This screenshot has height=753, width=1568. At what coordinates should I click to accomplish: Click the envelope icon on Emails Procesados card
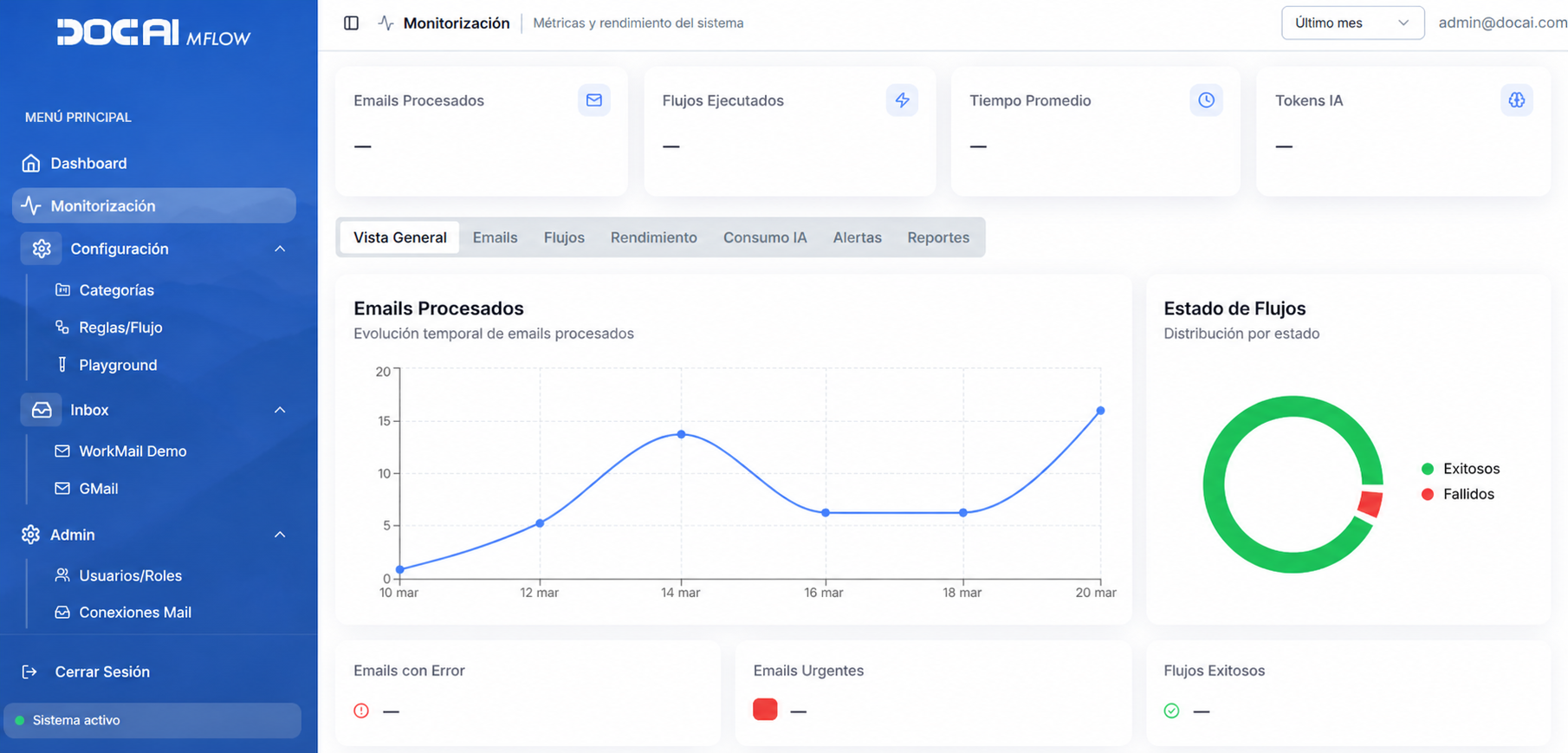coord(594,101)
